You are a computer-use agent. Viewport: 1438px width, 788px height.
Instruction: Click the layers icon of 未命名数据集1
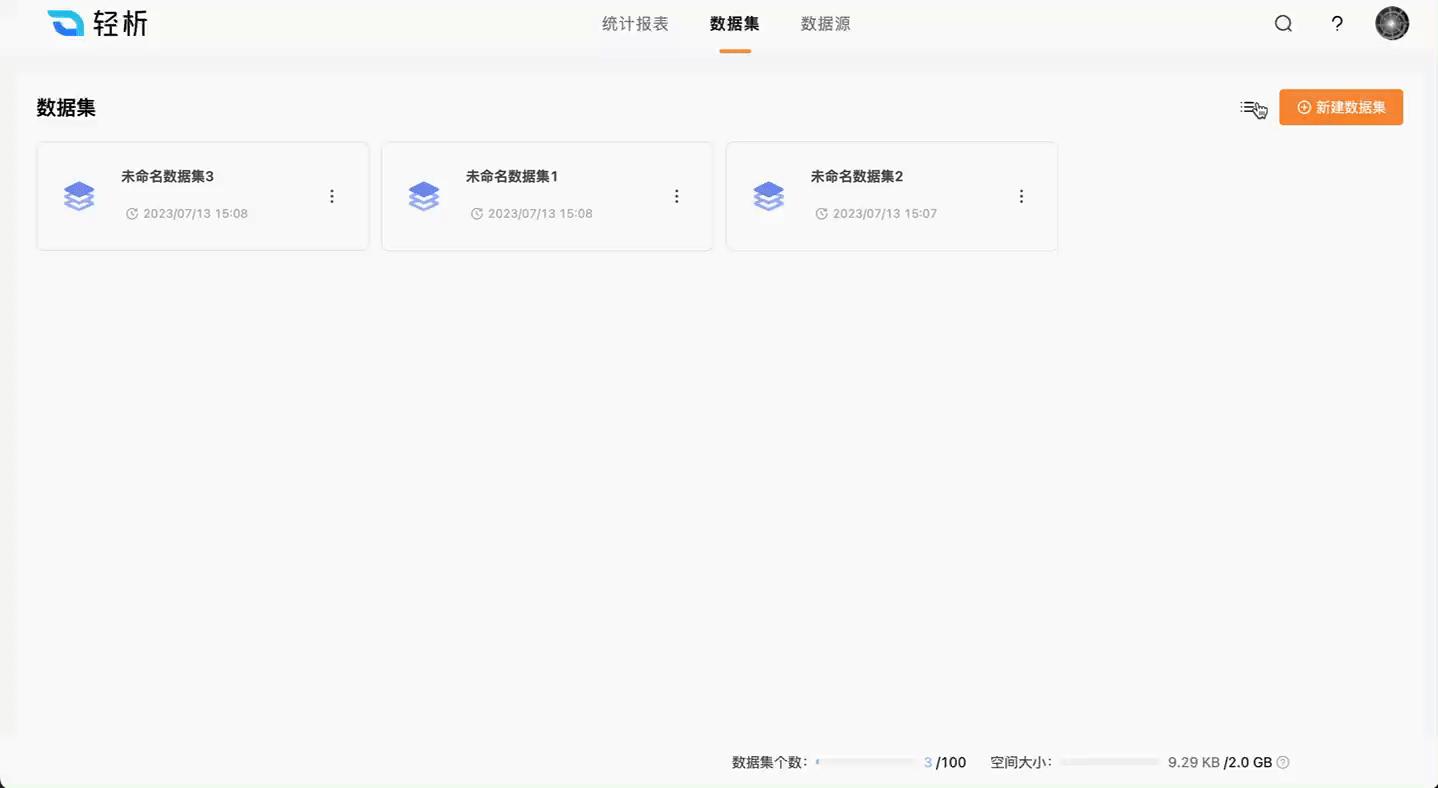coord(424,196)
